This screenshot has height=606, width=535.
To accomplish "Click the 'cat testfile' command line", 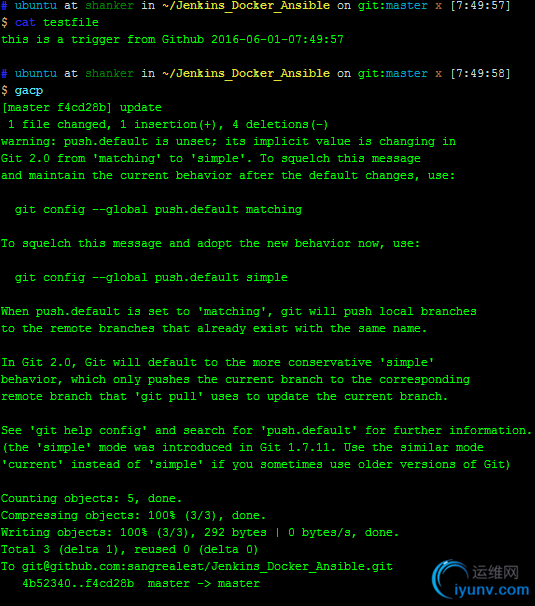I will tap(50, 22).
